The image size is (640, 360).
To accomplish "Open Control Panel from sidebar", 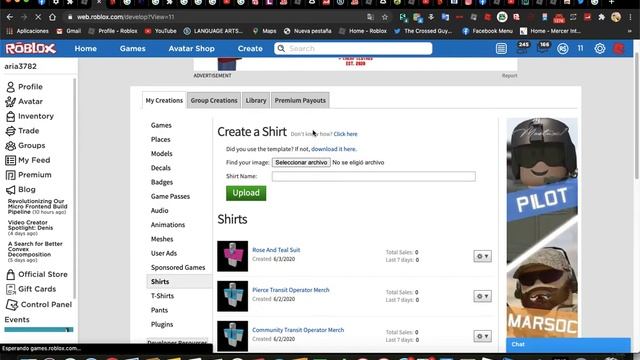I will tap(39, 304).
